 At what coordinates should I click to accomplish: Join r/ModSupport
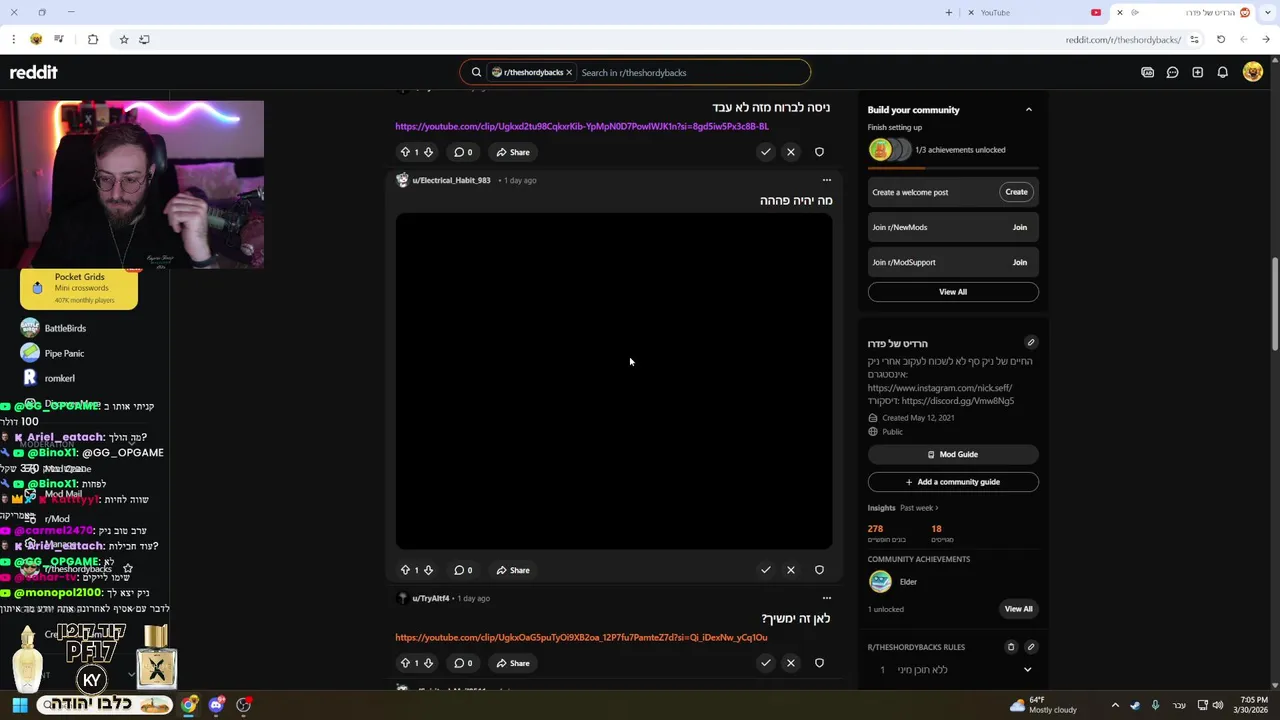coord(1019,262)
